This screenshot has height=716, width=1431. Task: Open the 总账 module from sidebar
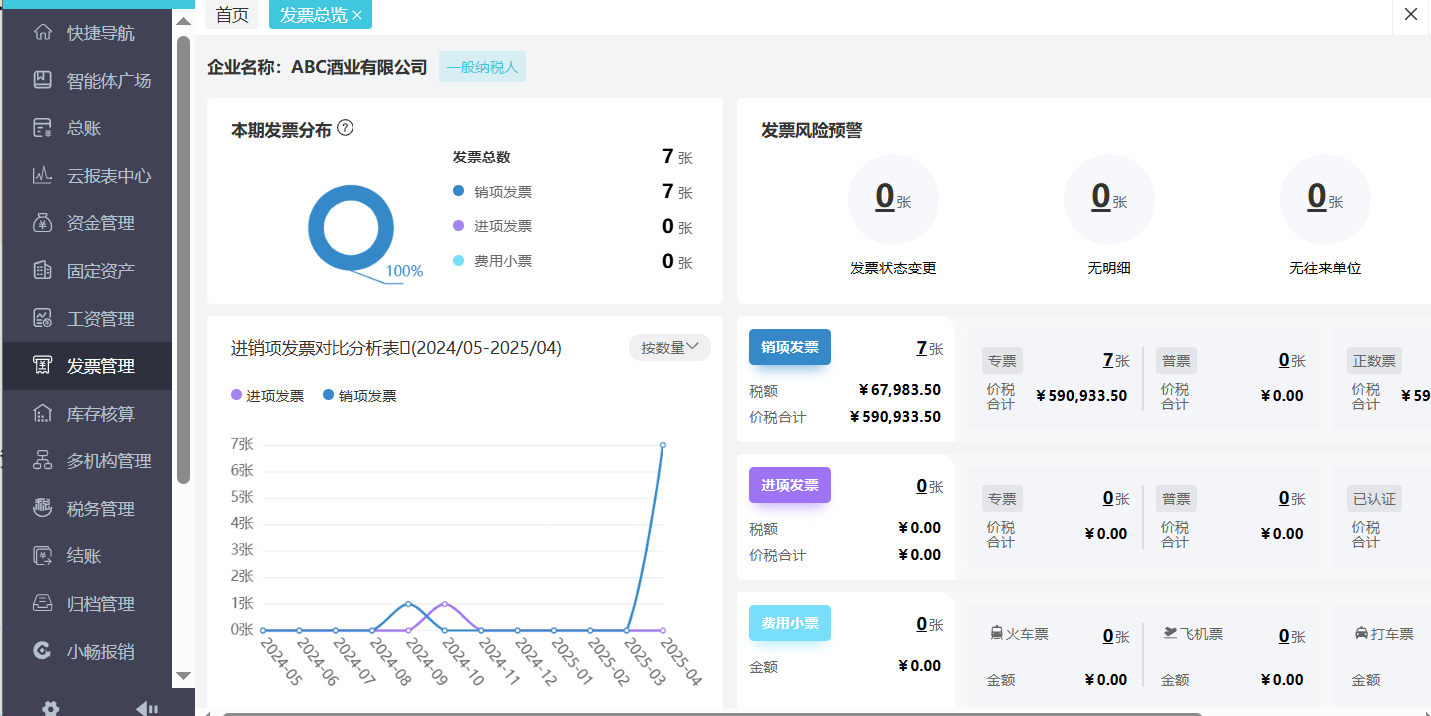point(87,127)
